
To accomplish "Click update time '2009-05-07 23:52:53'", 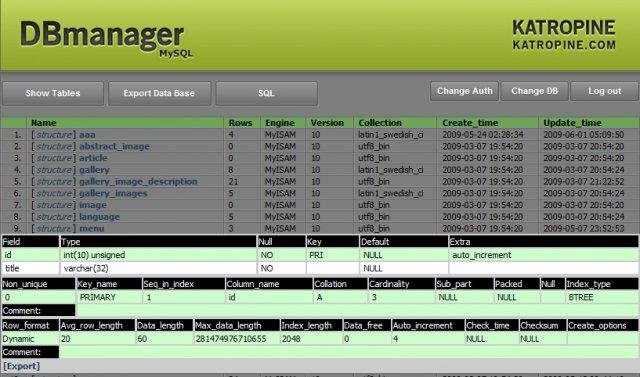I will click(584, 228).
